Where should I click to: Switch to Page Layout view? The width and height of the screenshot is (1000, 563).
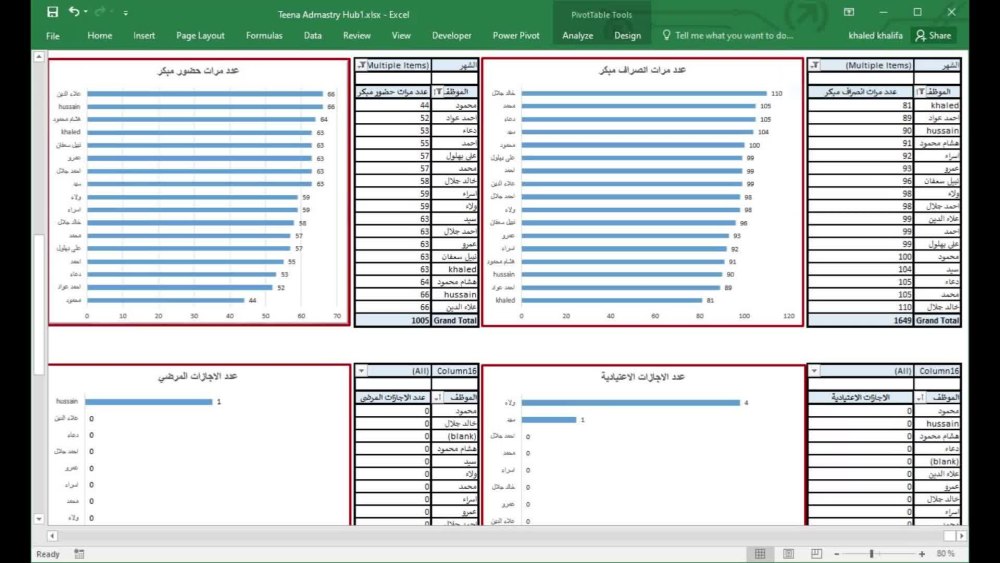(x=788, y=553)
